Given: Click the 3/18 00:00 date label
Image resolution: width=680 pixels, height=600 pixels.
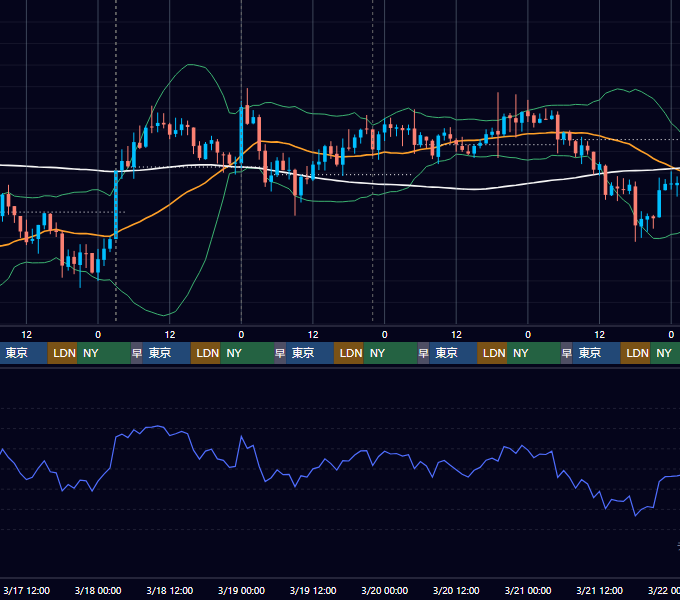Looking at the screenshot, I should pyautogui.click(x=98, y=590).
